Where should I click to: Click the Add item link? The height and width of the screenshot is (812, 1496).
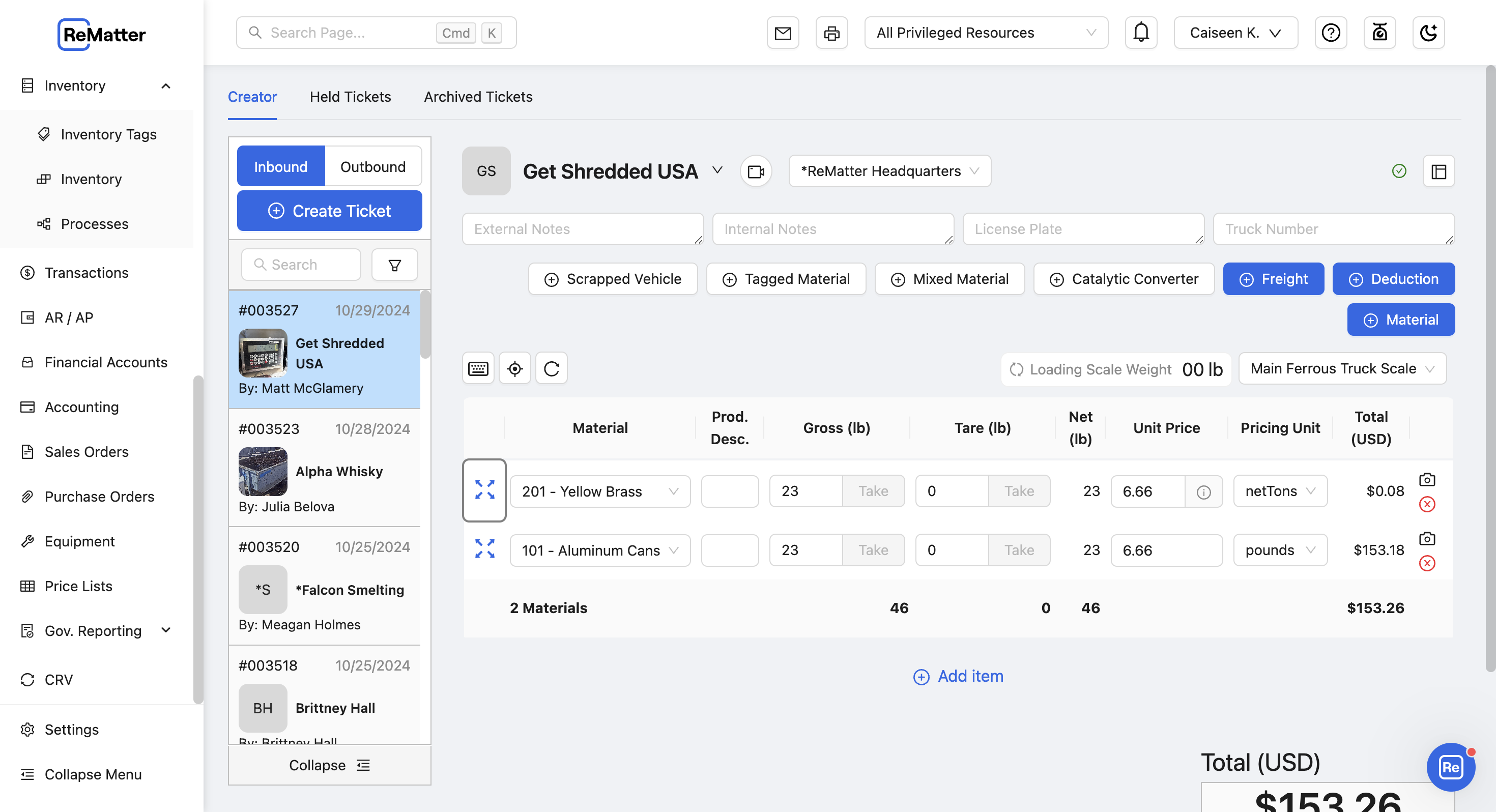click(x=958, y=676)
